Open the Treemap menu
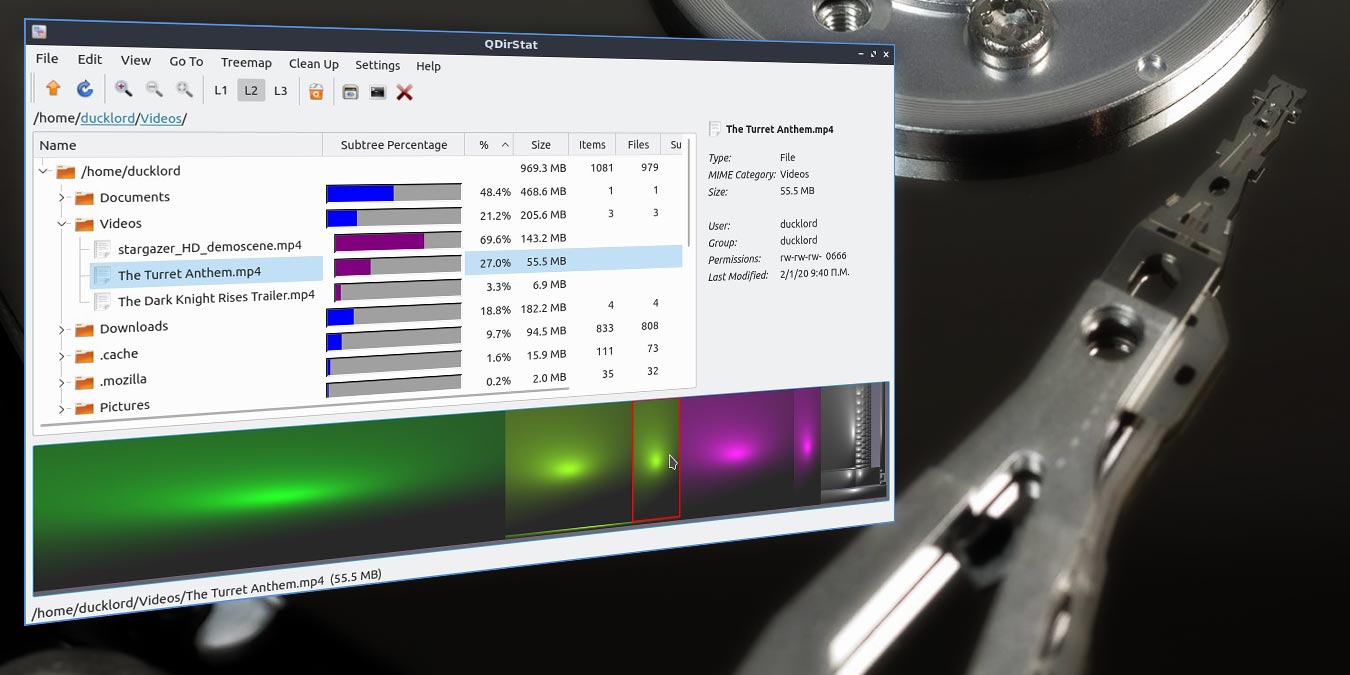This screenshot has height=675, width=1350. tap(246, 62)
